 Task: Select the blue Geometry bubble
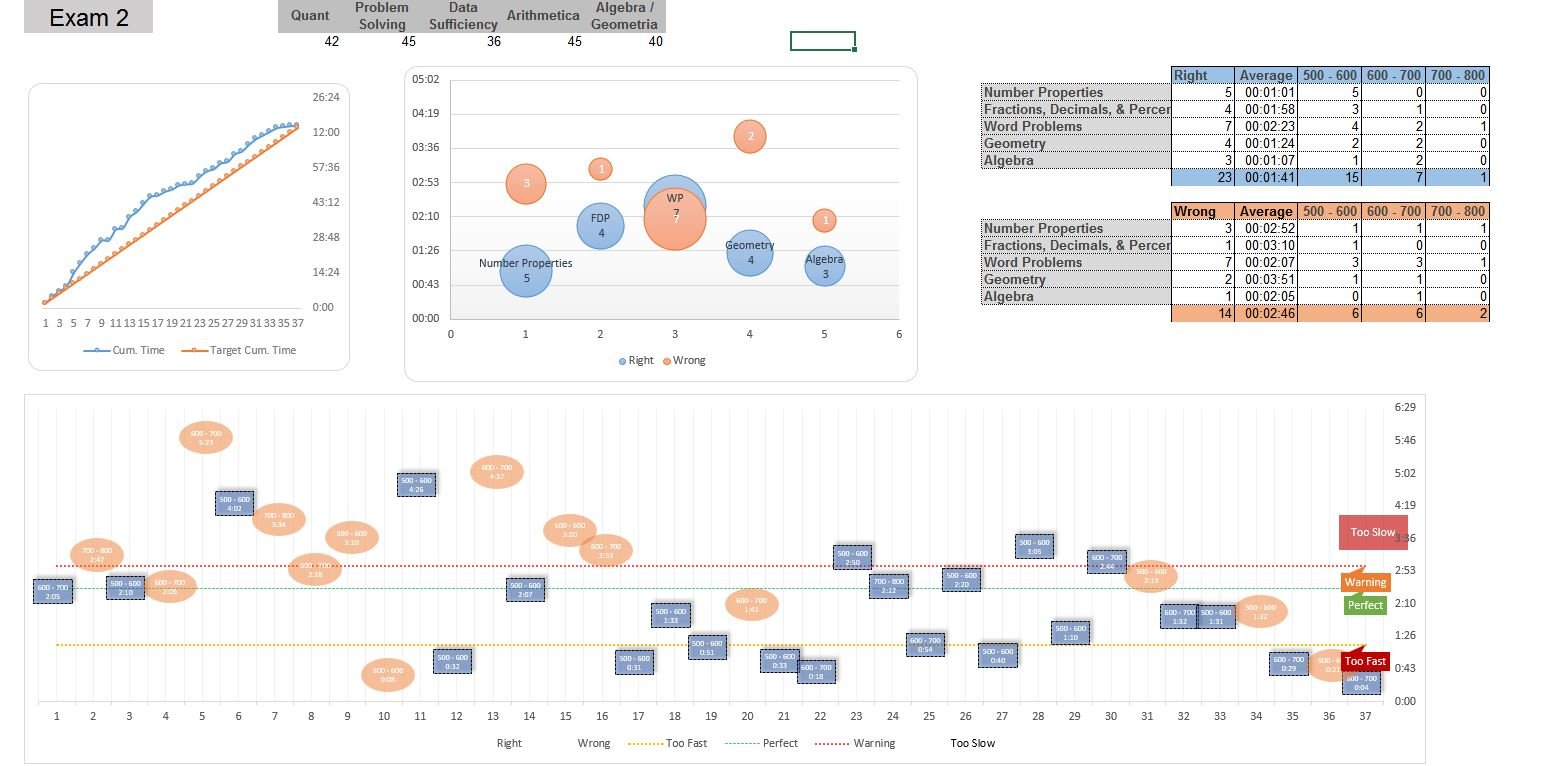[750, 252]
